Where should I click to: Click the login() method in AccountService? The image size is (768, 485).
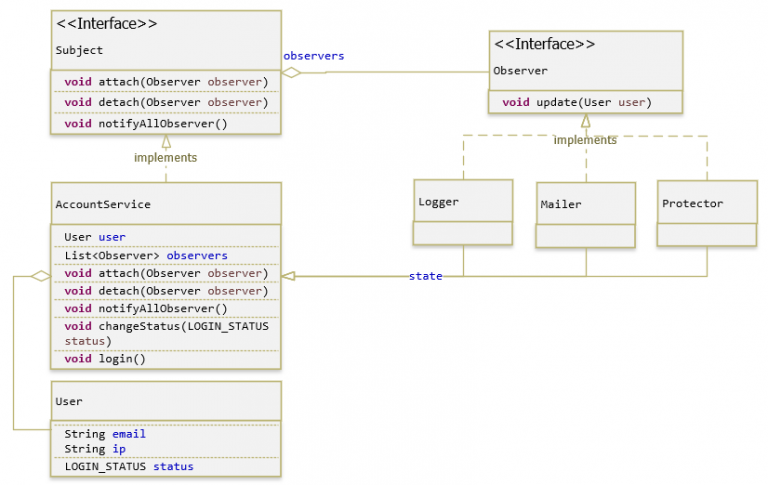pos(105,358)
